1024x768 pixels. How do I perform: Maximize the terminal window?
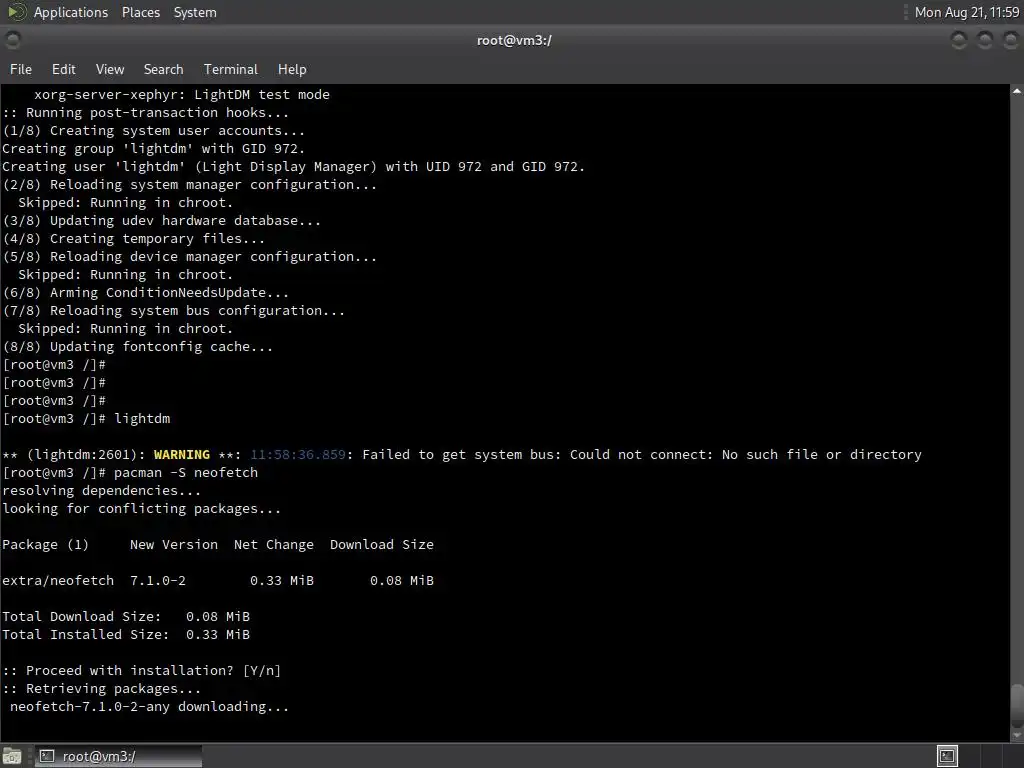pos(985,40)
